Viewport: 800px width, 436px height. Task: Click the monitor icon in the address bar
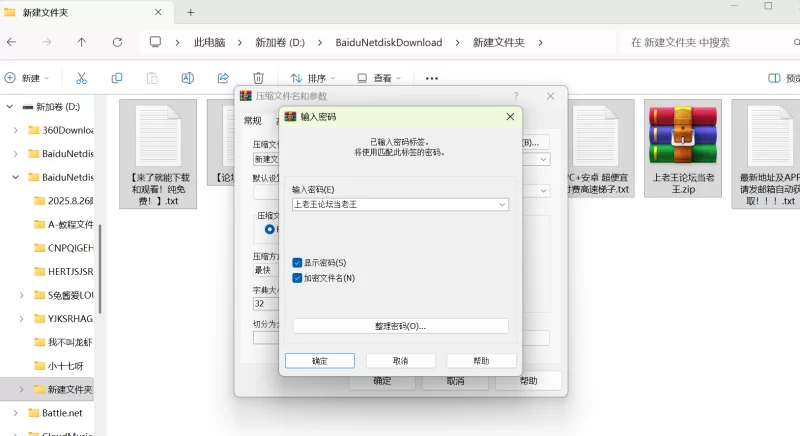(155, 42)
